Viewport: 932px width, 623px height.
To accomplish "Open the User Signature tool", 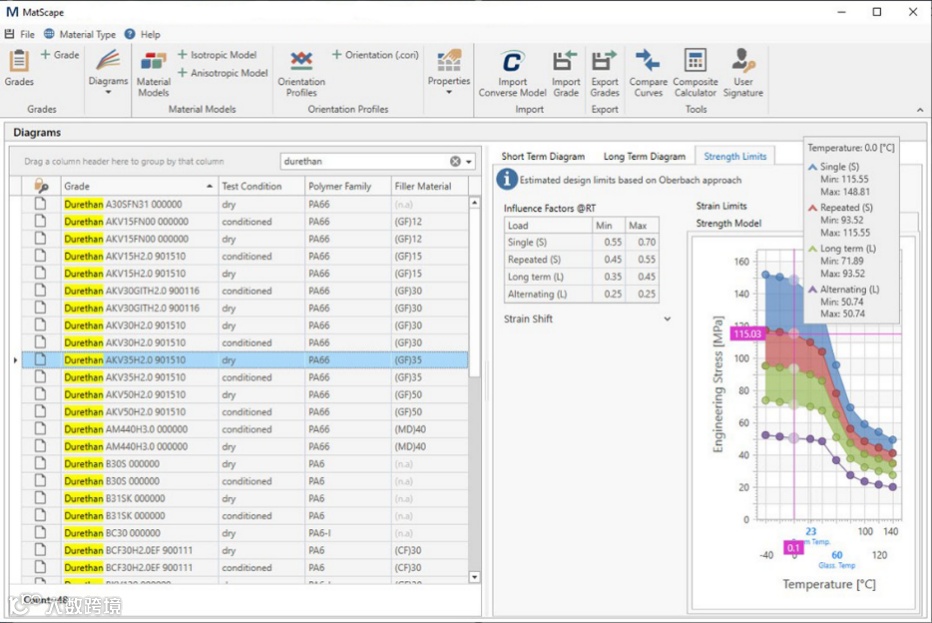I will [x=743, y=73].
